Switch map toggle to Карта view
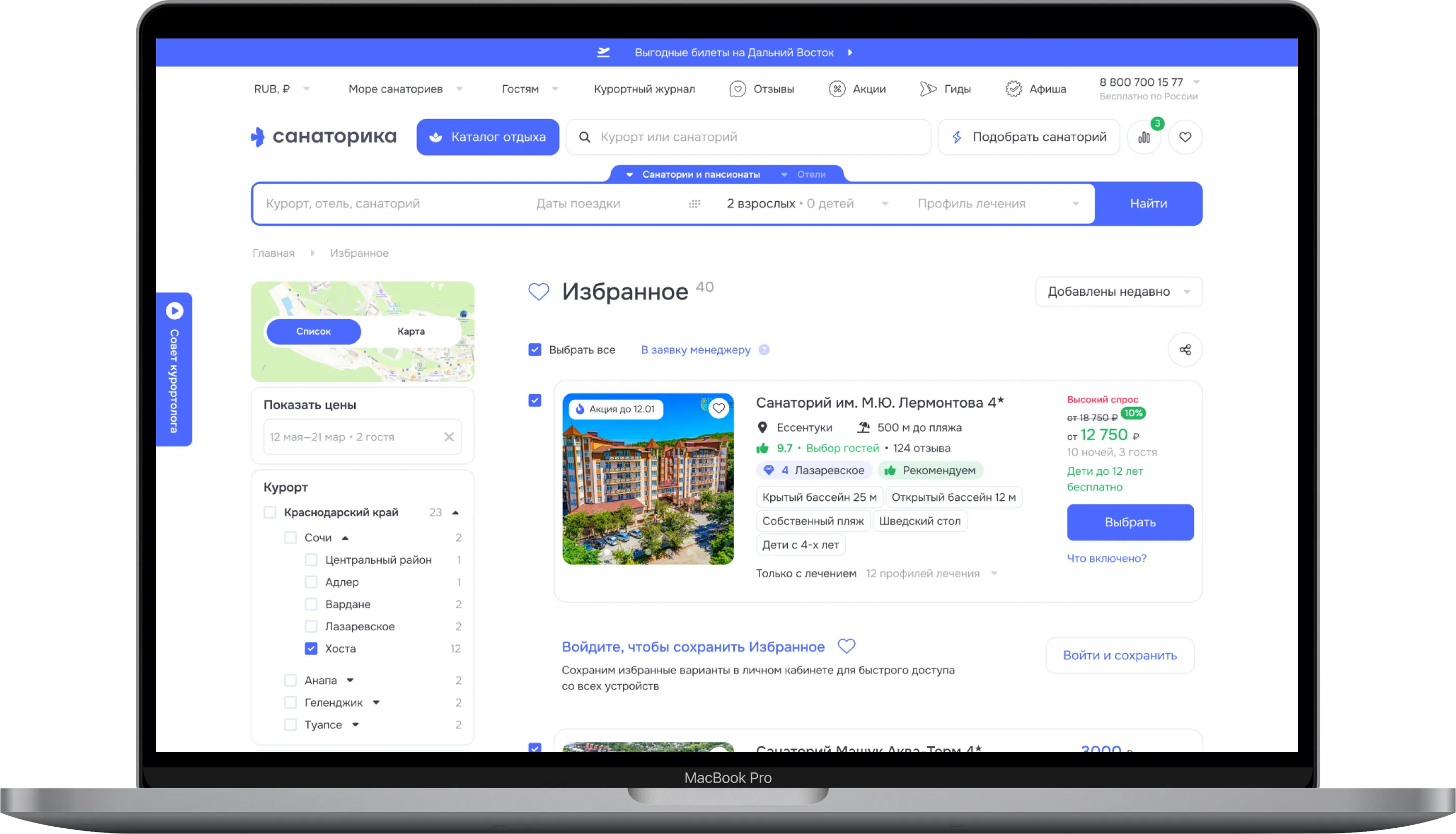Image resolution: width=1456 pixels, height=834 pixels. coord(411,331)
